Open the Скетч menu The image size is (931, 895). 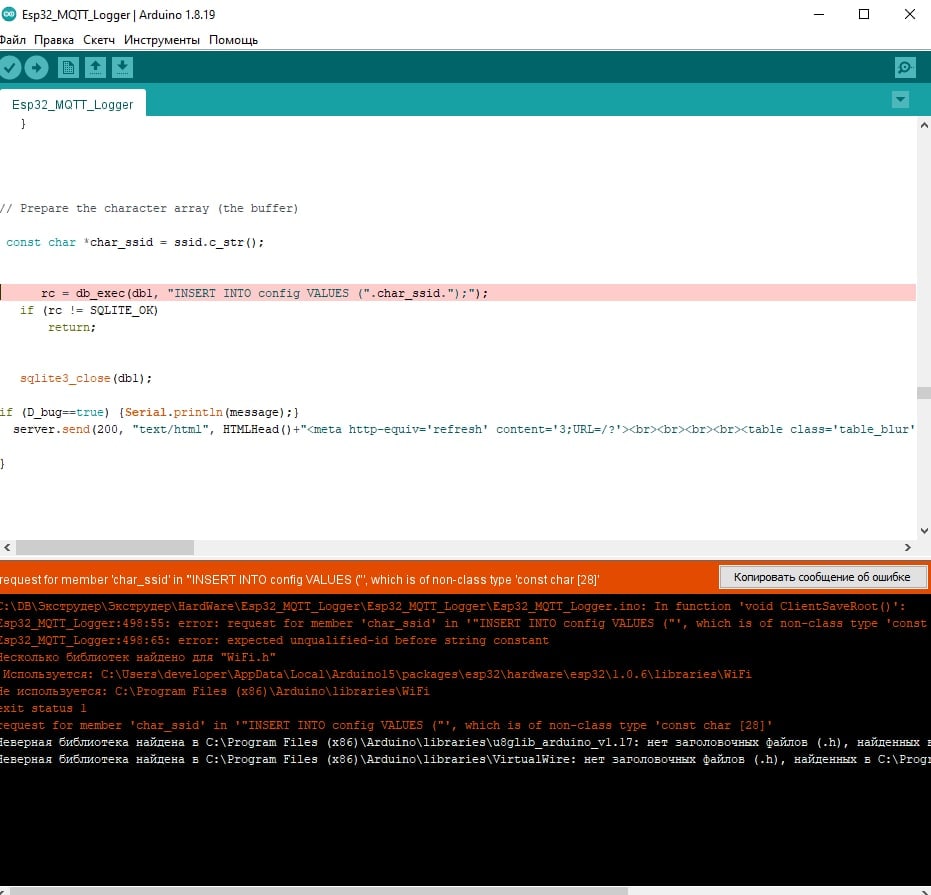[x=99, y=40]
